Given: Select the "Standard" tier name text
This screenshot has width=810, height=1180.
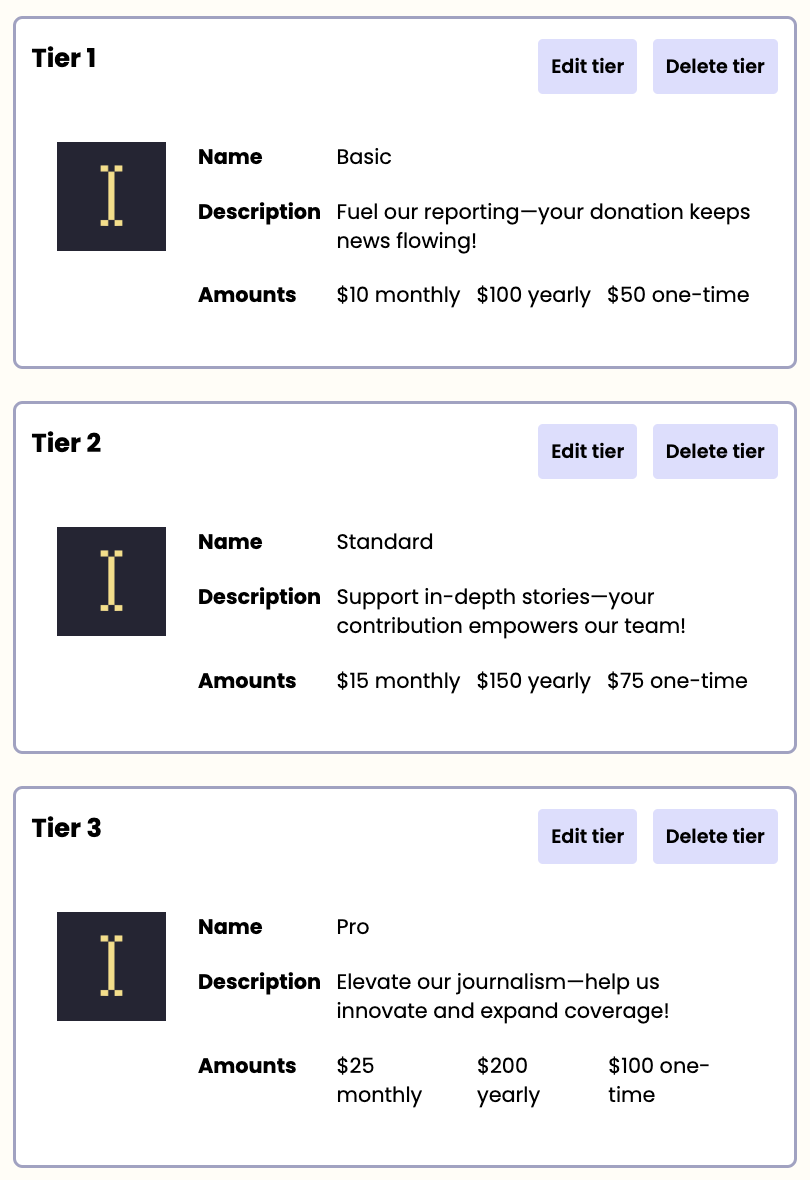Looking at the screenshot, I should (x=385, y=542).
